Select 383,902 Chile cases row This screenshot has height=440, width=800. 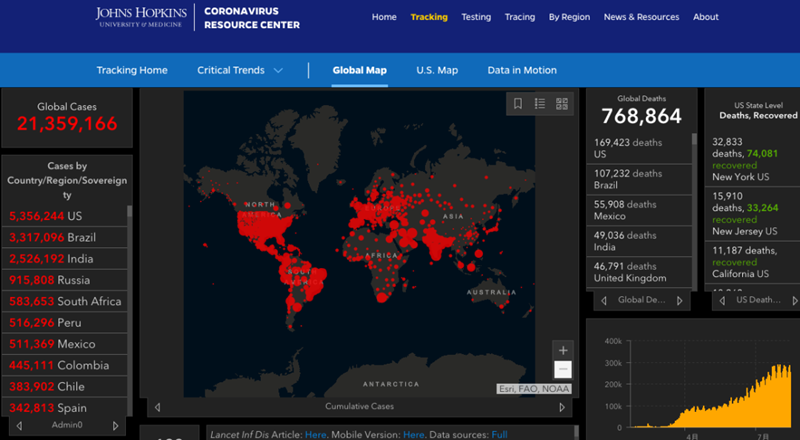64,386
